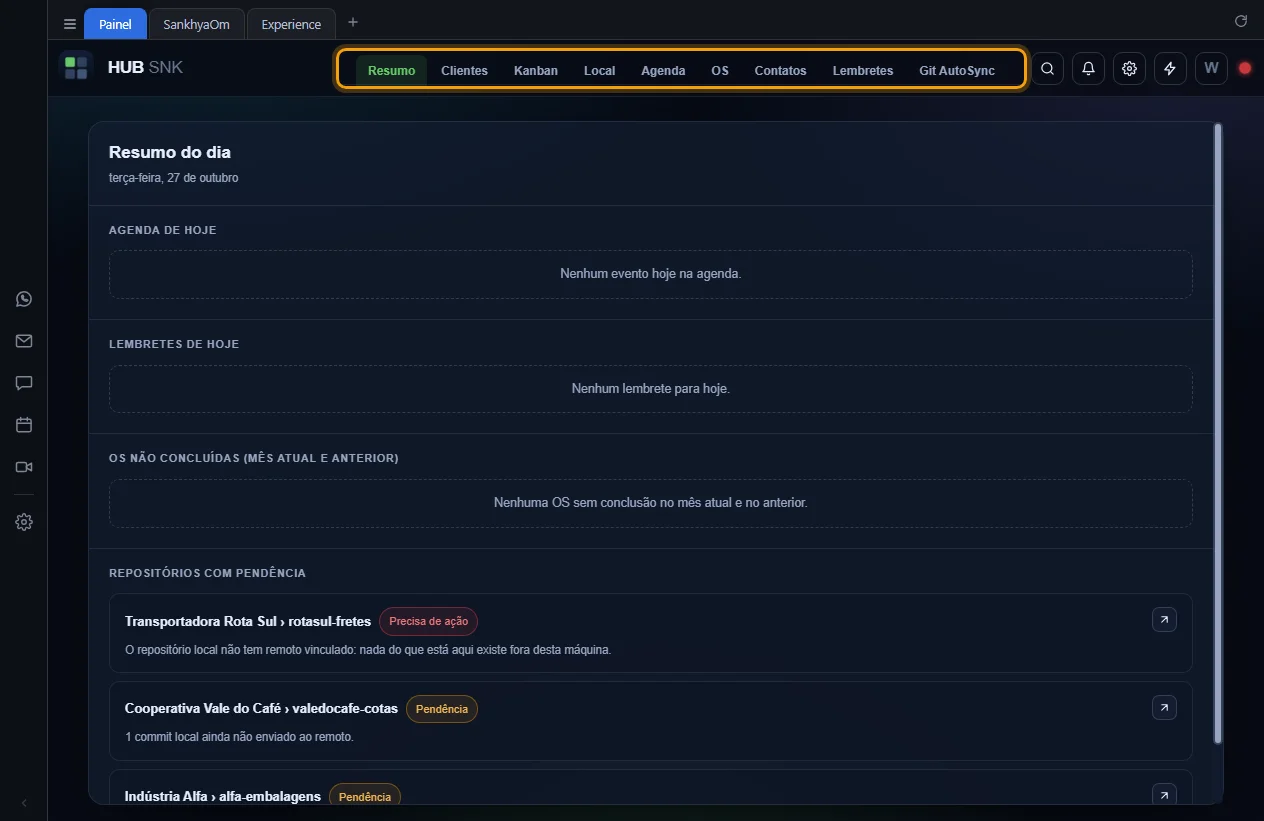Open the Kanban navigation item
This screenshot has height=821, width=1264.
click(x=536, y=70)
